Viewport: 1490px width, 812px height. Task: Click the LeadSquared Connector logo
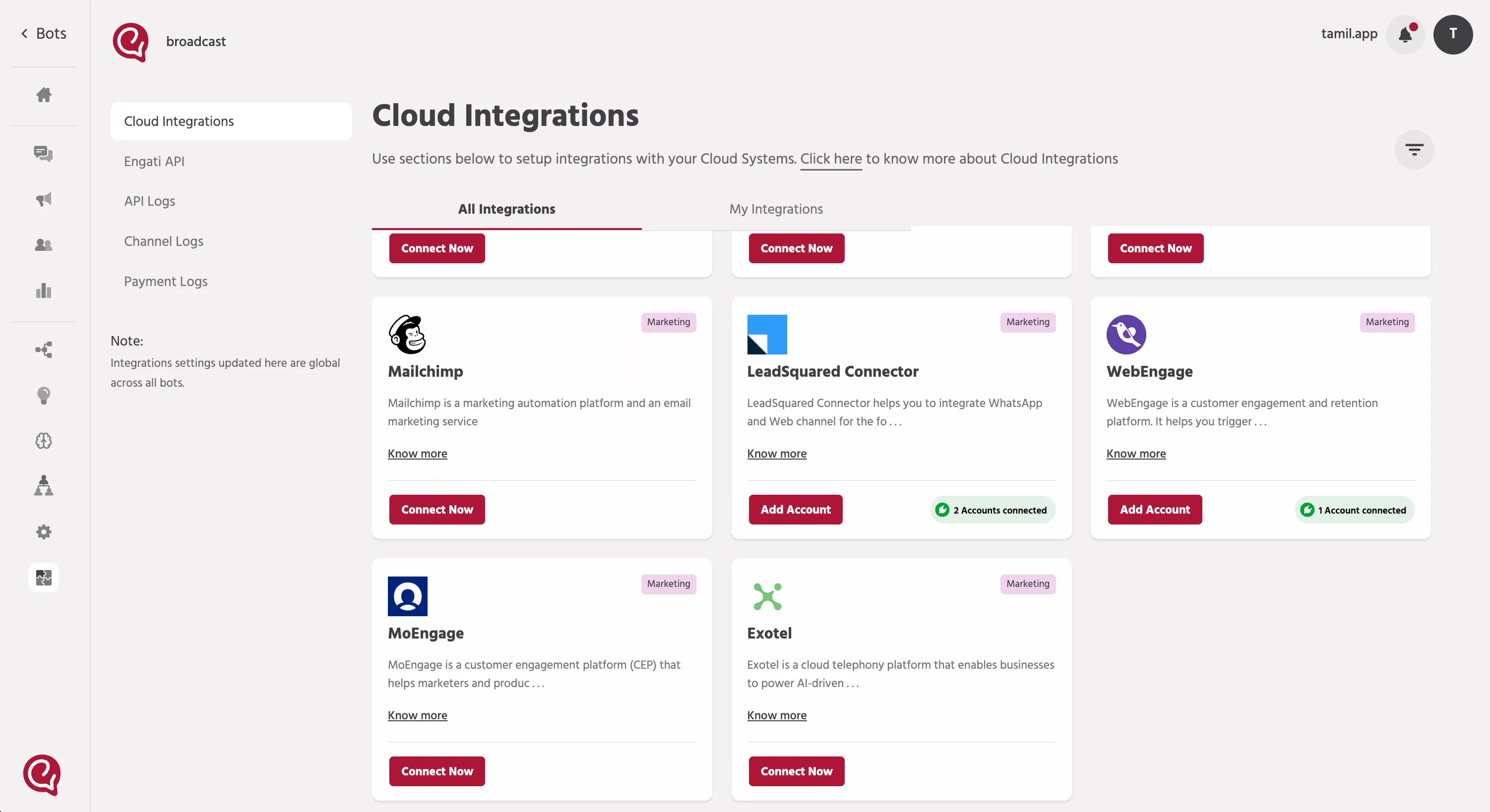pyautogui.click(x=767, y=335)
